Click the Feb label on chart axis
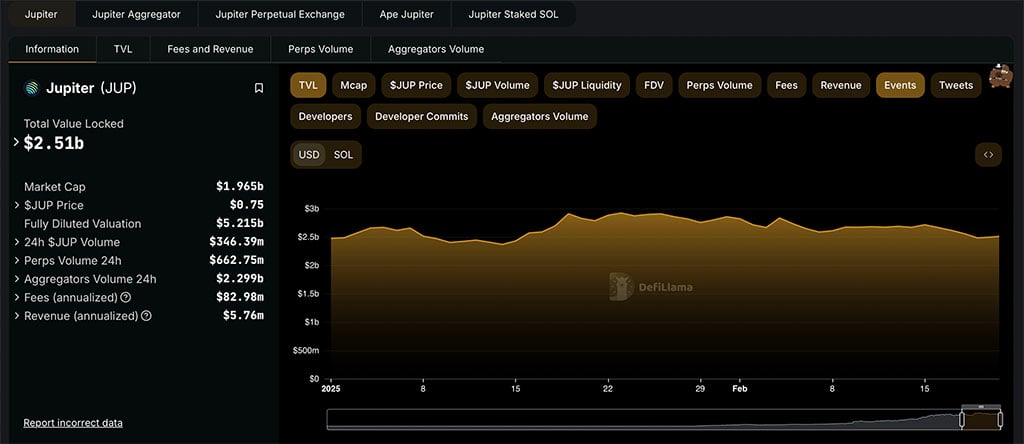Image resolution: width=1024 pixels, height=444 pixels. [740, 388]
